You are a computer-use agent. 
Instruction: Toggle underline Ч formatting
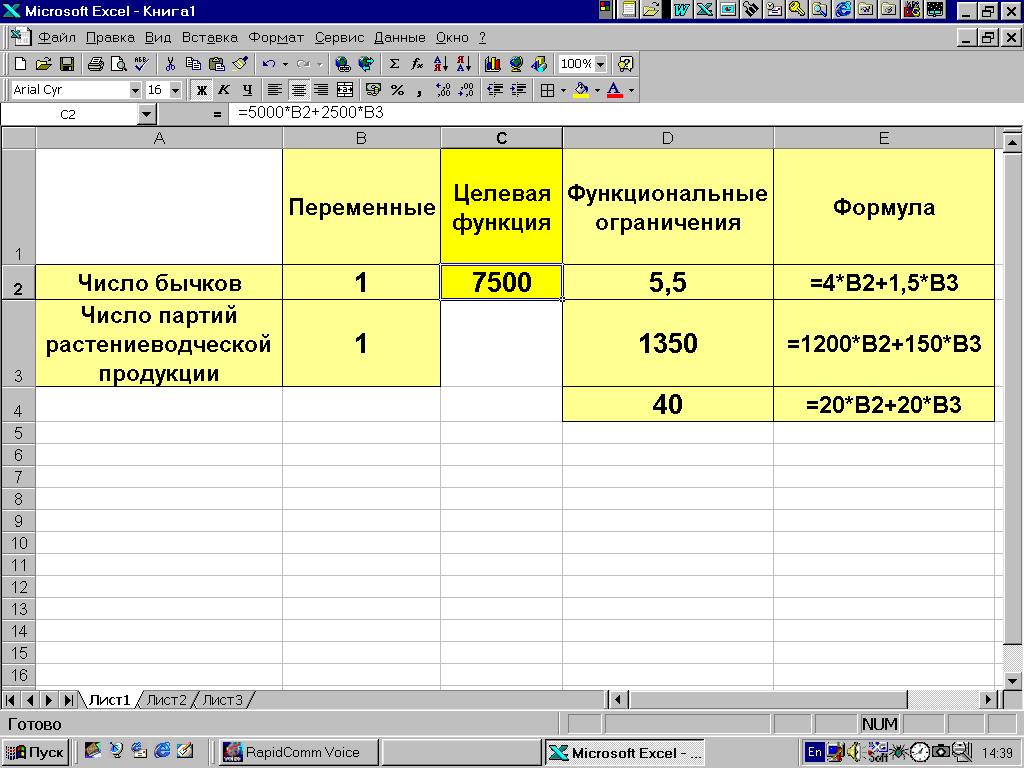[247, 90]
